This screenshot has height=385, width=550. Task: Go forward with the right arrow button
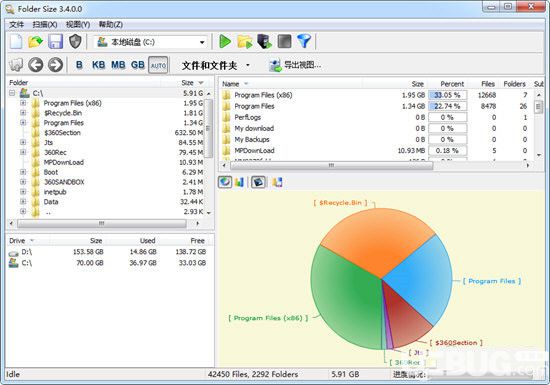pyautogui.click(x=55, y=65)
